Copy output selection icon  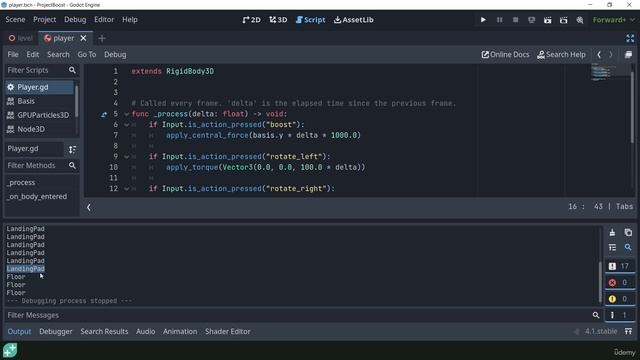click(x=628, y=232)
